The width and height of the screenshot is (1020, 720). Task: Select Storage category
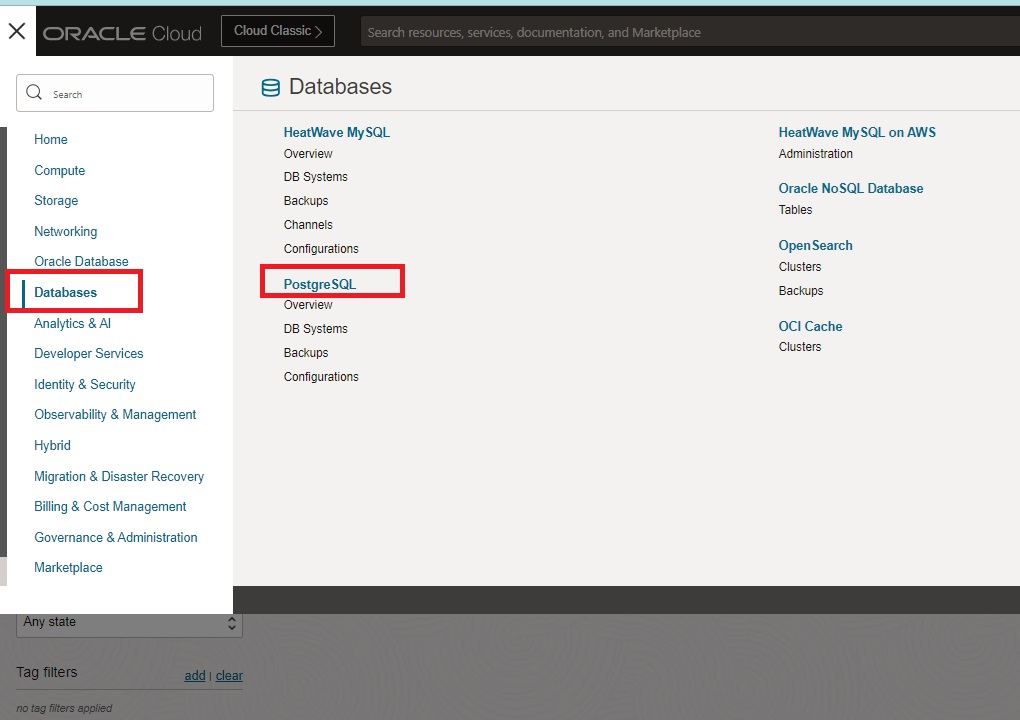click(56, 200)
